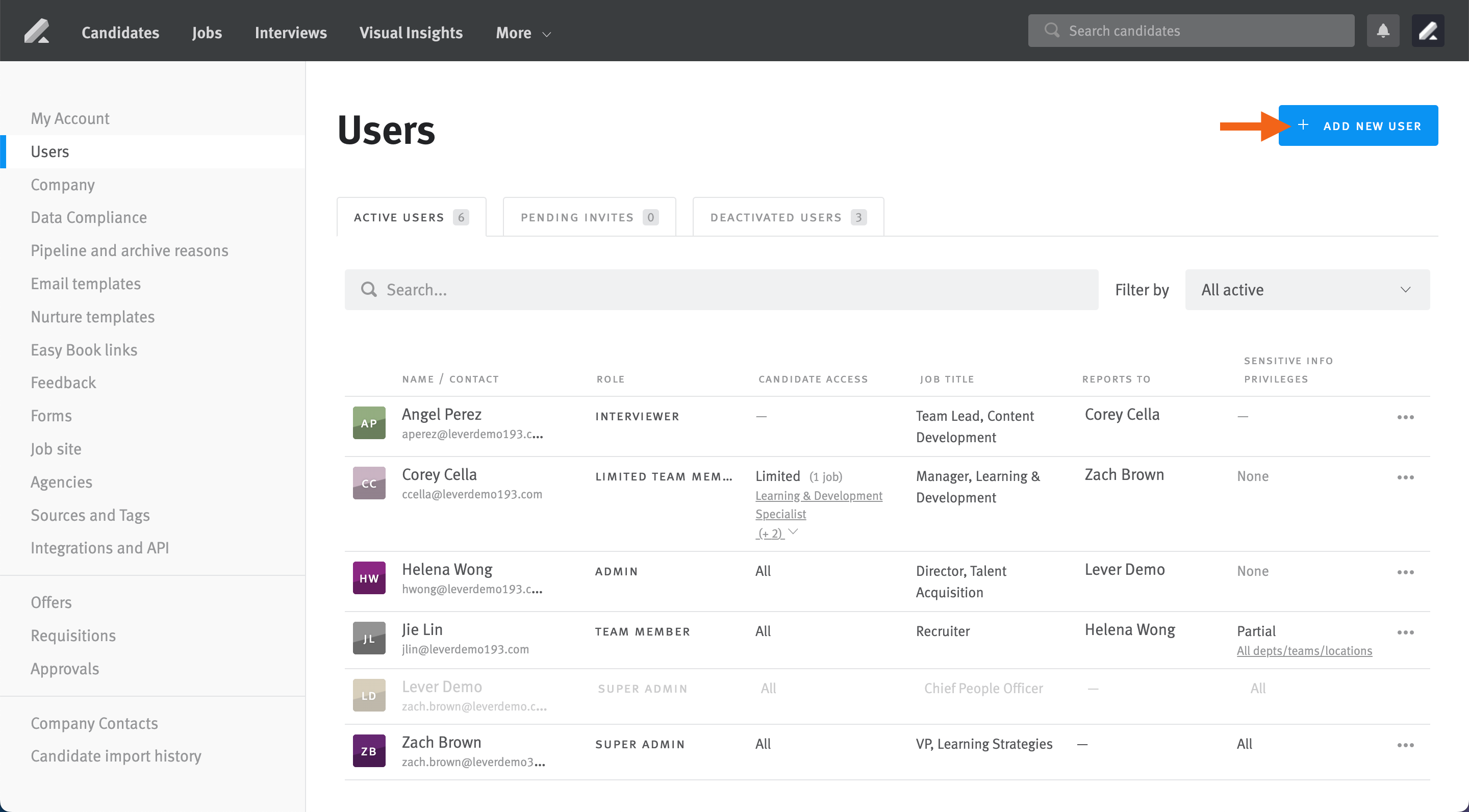Viewport: 1469px width, 812px height.
Task: Click inside the users search field
Action: 627,289
